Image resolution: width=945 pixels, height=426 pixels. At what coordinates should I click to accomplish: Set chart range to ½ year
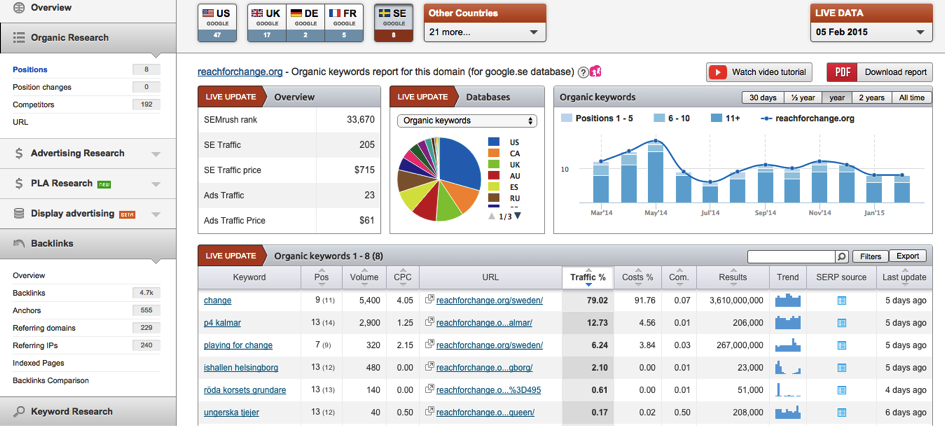(803, 98)
